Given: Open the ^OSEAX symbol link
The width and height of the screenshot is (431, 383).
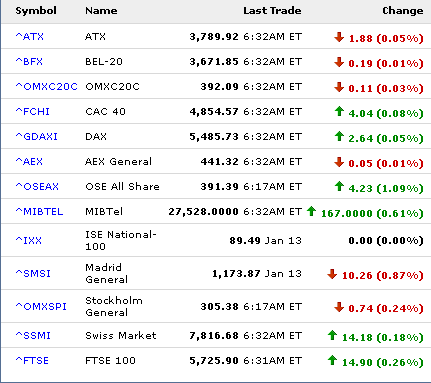Looking at the screenshot, I should click(37, 186).
